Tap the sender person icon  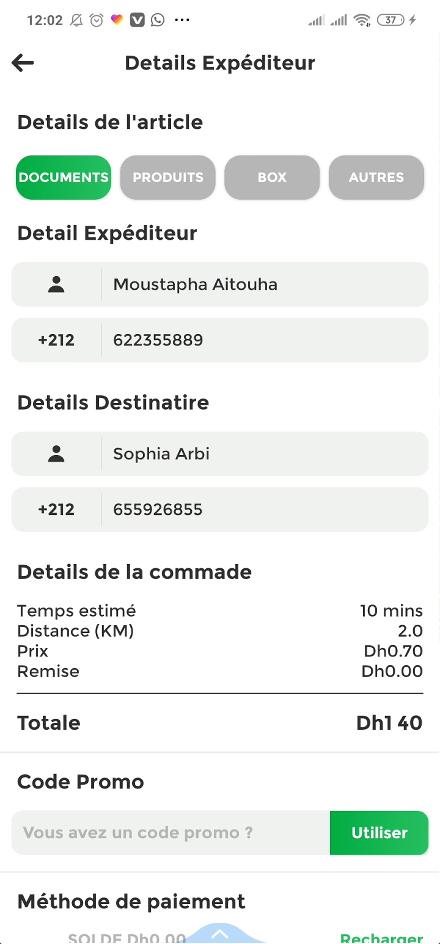[56, 284]
